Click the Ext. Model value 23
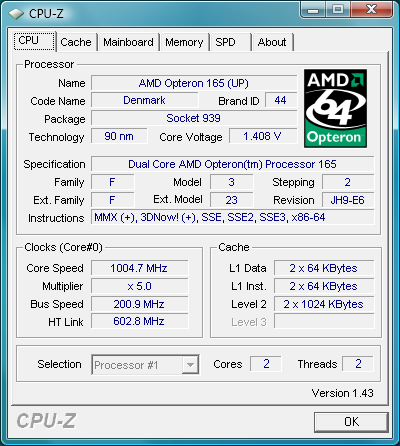This screenshot has width=400, height=446. (x=232, y=200)
